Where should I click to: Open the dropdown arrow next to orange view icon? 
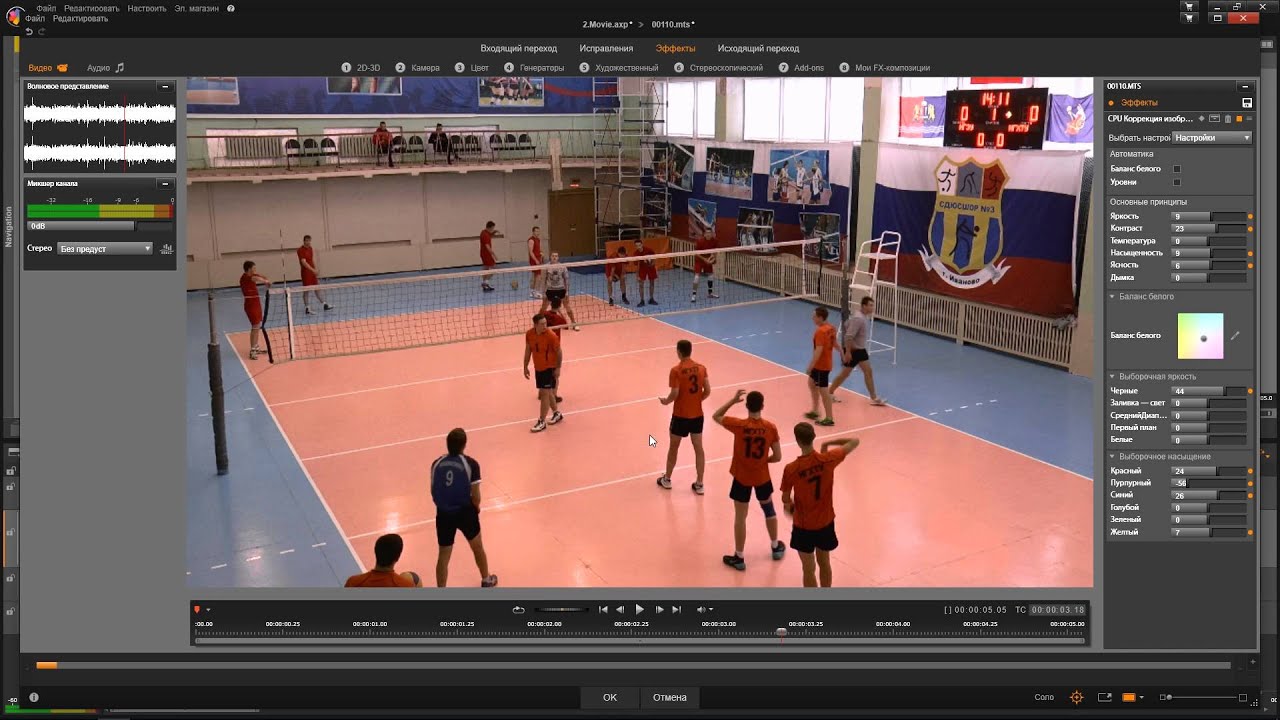pyautogui.click(x=1142, y=697)
